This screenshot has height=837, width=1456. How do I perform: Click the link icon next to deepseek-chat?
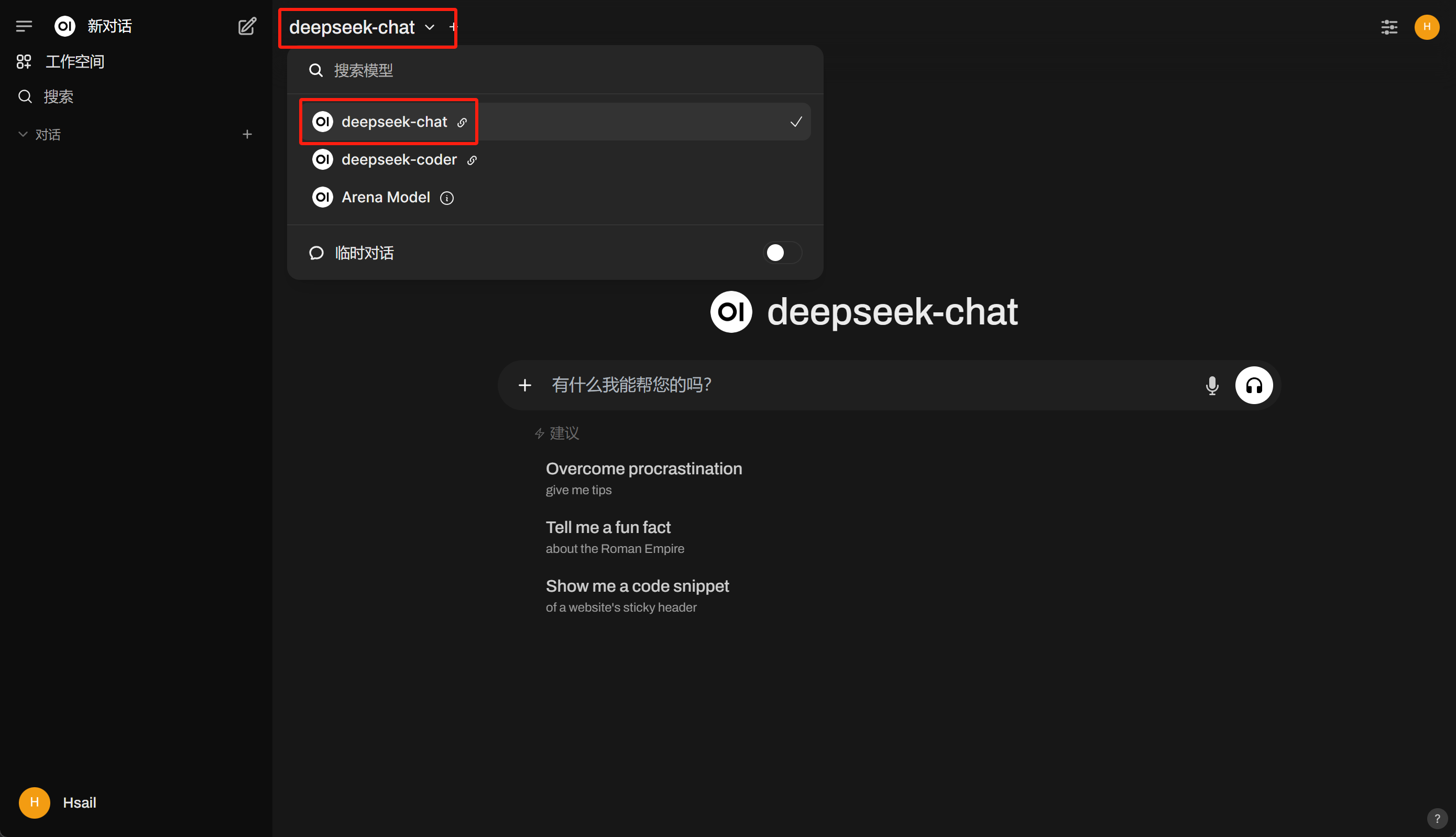click(462, 123)
